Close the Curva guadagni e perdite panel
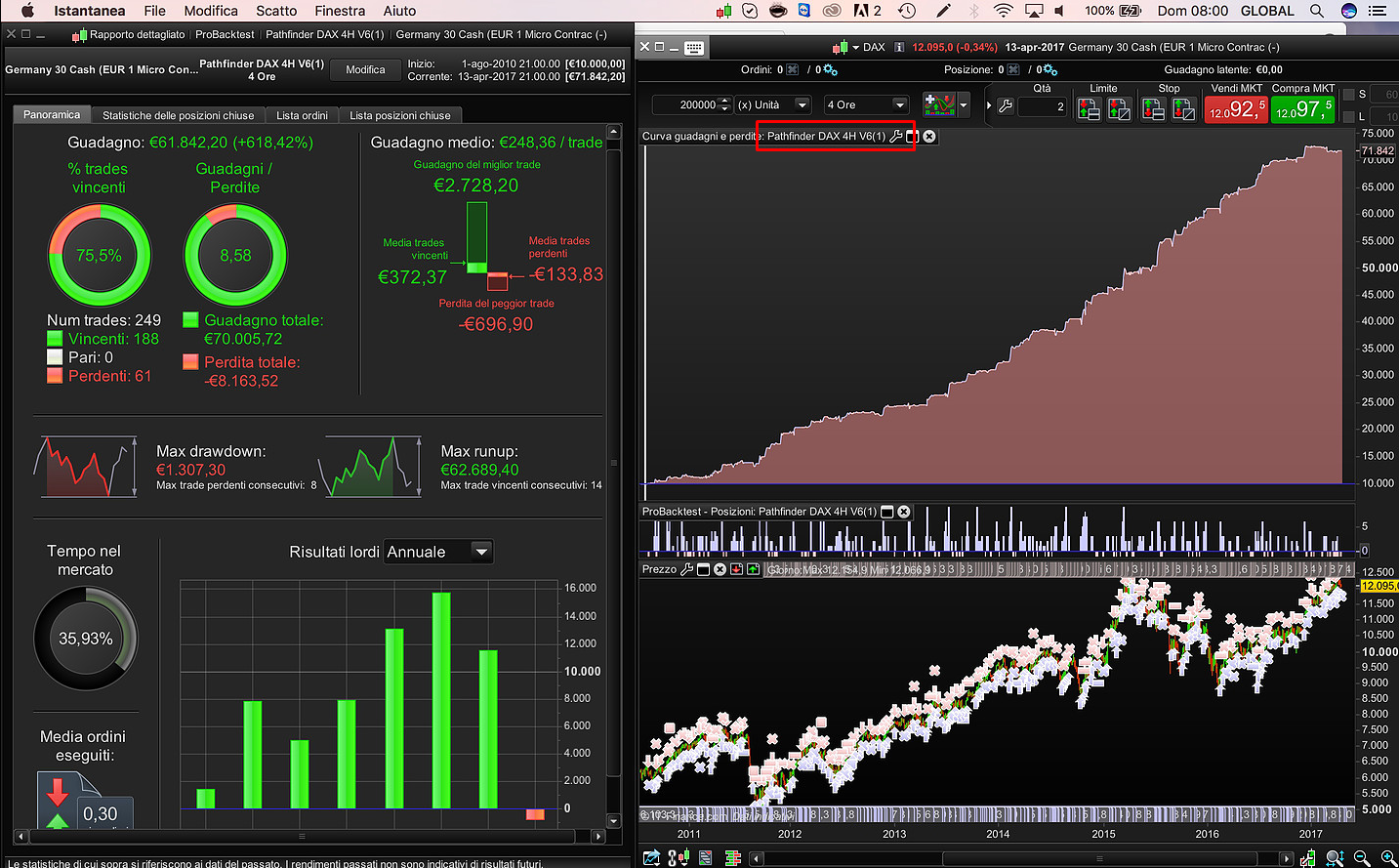This screenshot has width=1399, height=868. coord(929,136)
